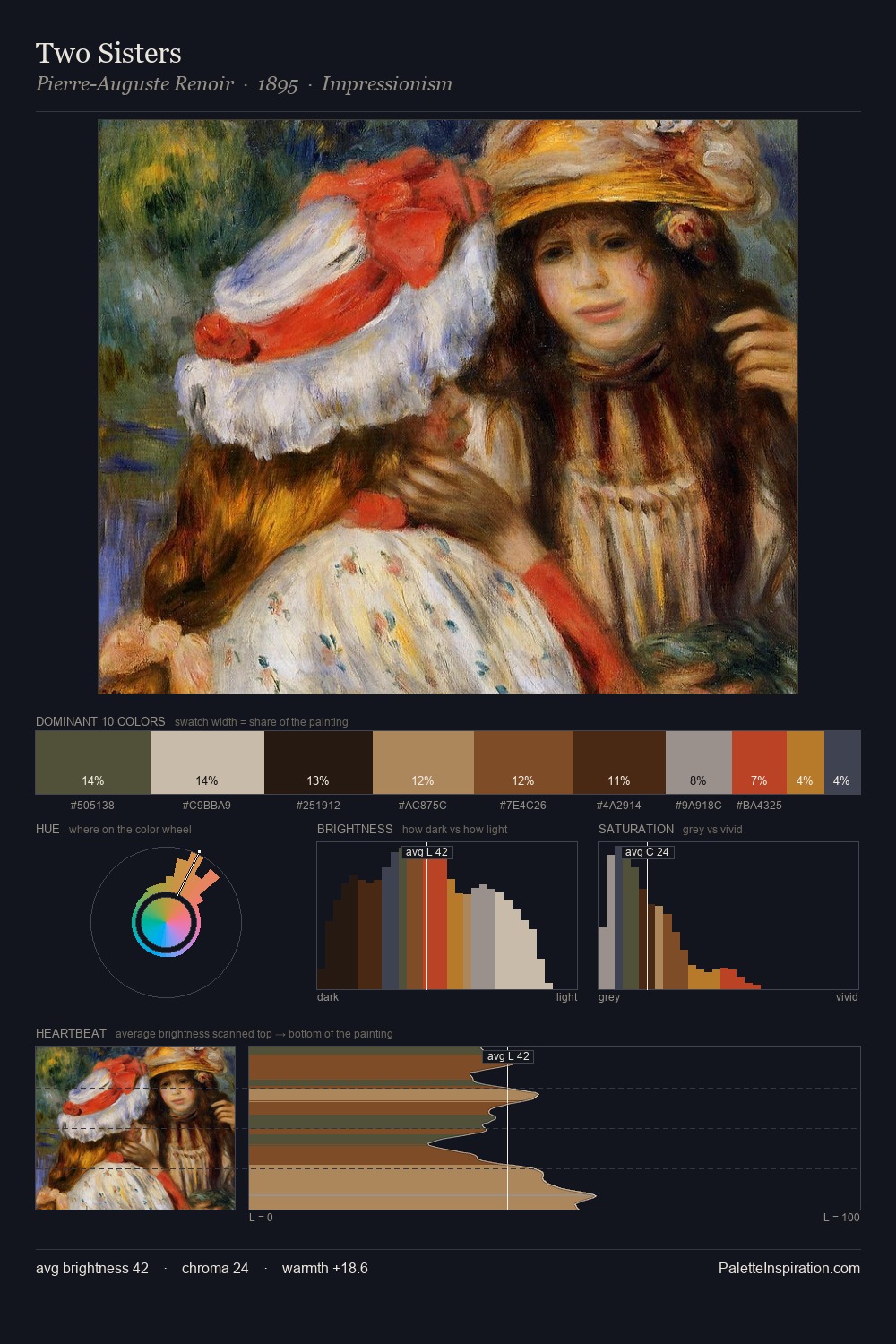Click the avg brightness 42 footer stat
This screenshot has height=1344, width=896.
point(92,1268)
